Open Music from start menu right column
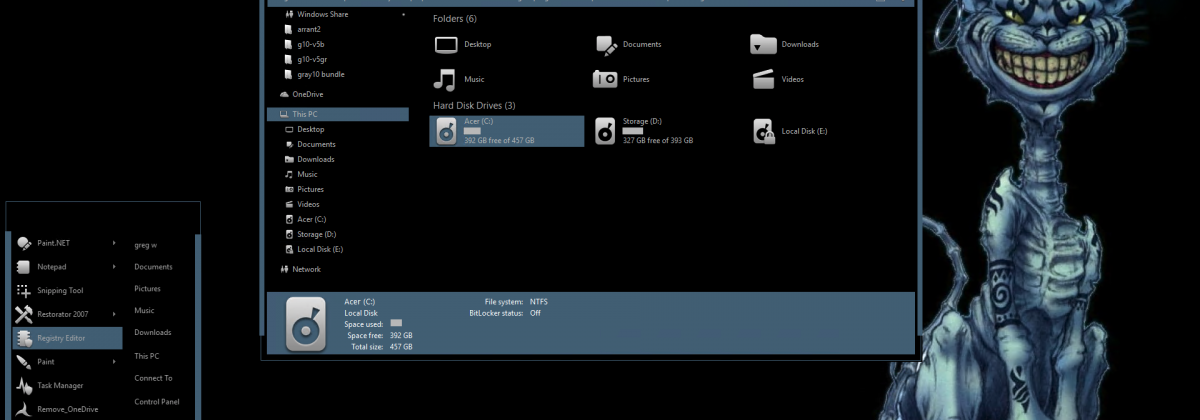This screenshot has height=420, width=1200. pyautogui.click(x=144, y=311)
